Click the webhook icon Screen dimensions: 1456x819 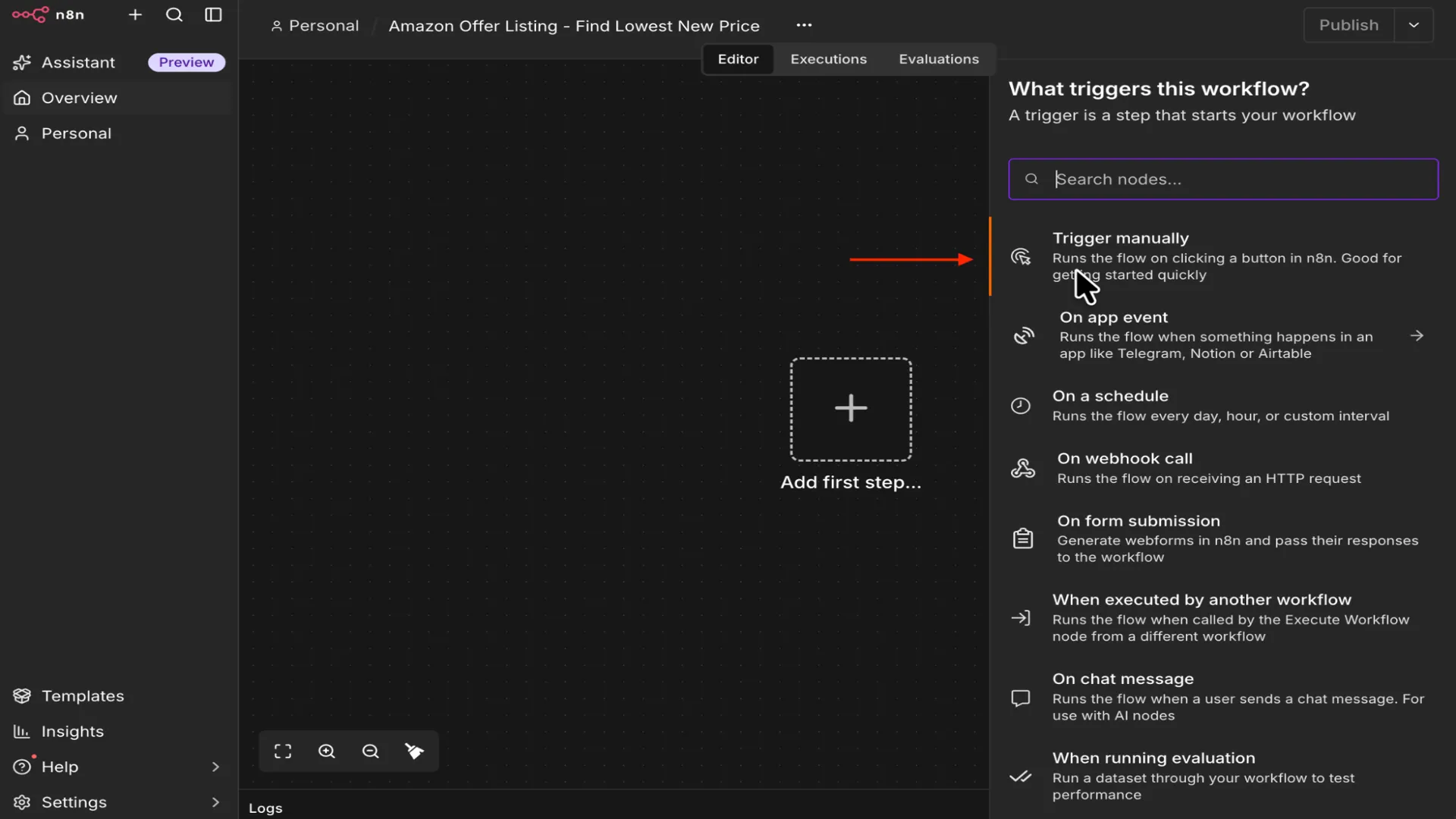coord(1023,468)
